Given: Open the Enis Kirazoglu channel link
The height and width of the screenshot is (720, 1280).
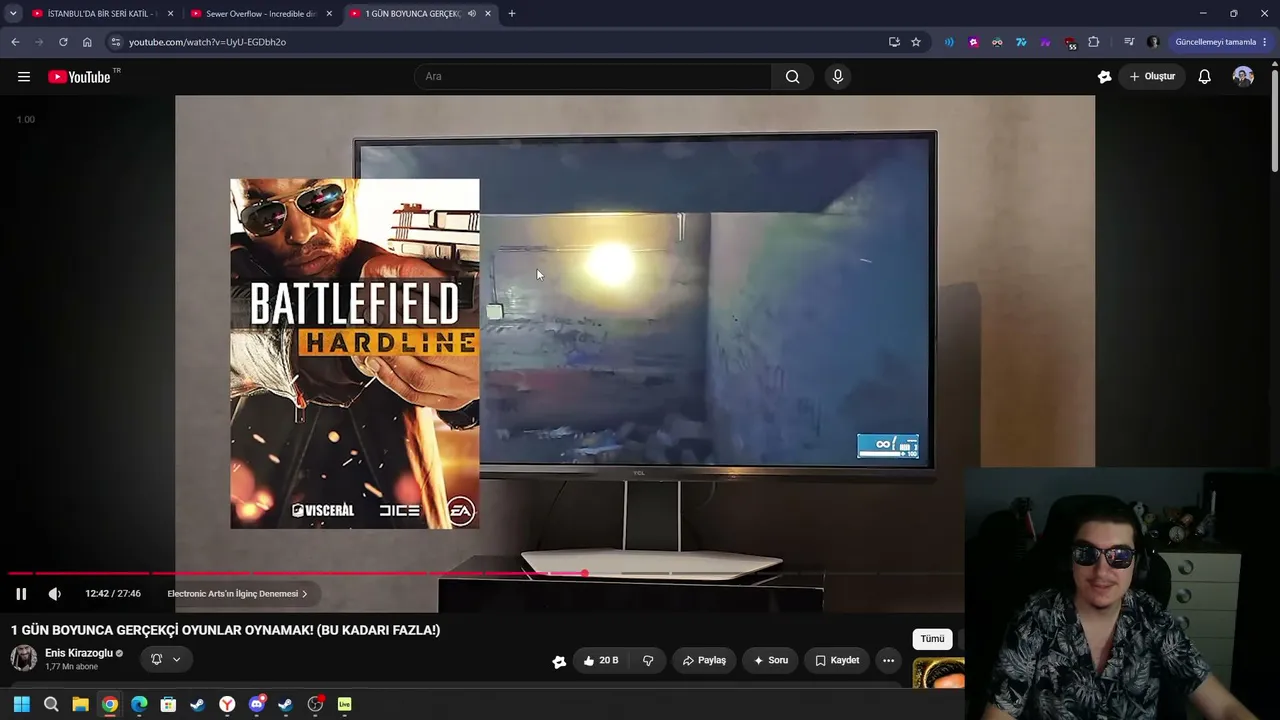Looking at the screenshot, I should (79, 653).
